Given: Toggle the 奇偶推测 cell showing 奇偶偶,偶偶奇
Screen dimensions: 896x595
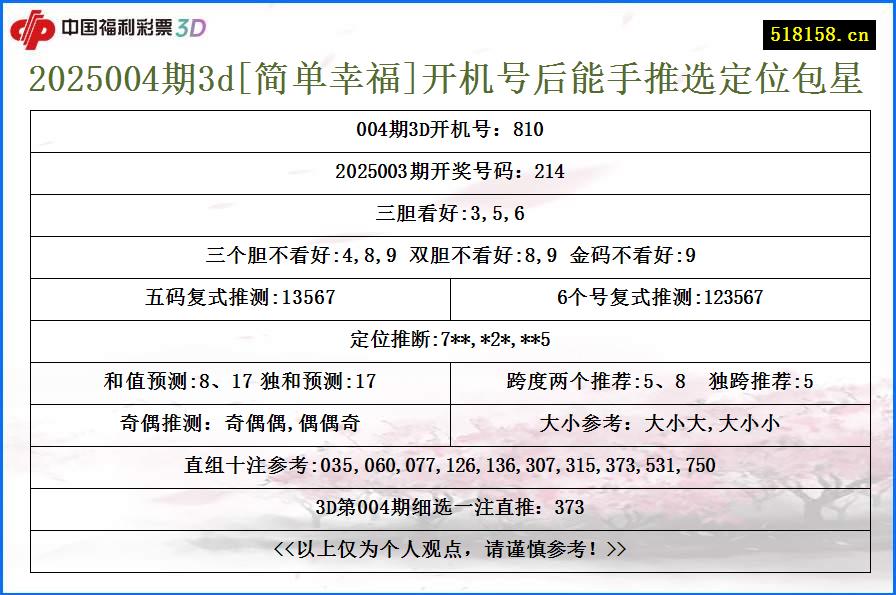Looking at the screenshot, I should click(x=243, y=422).
